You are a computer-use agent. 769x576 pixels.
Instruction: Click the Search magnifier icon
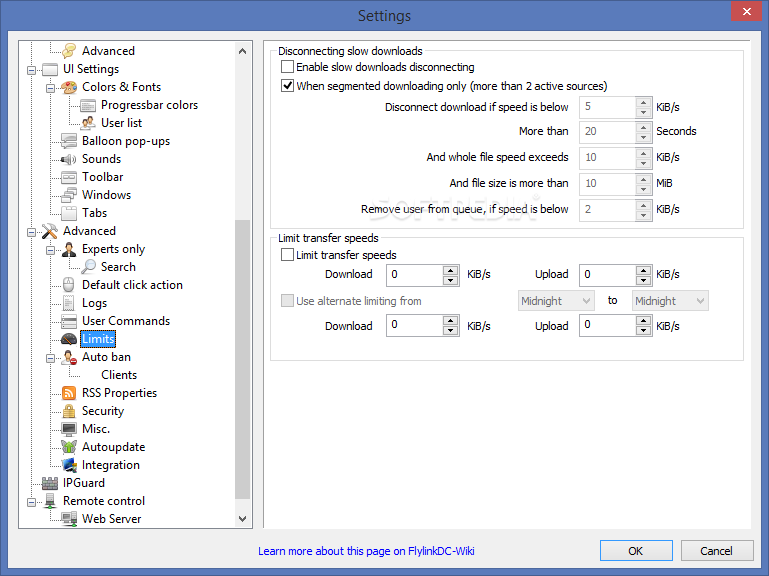(88, 267)
